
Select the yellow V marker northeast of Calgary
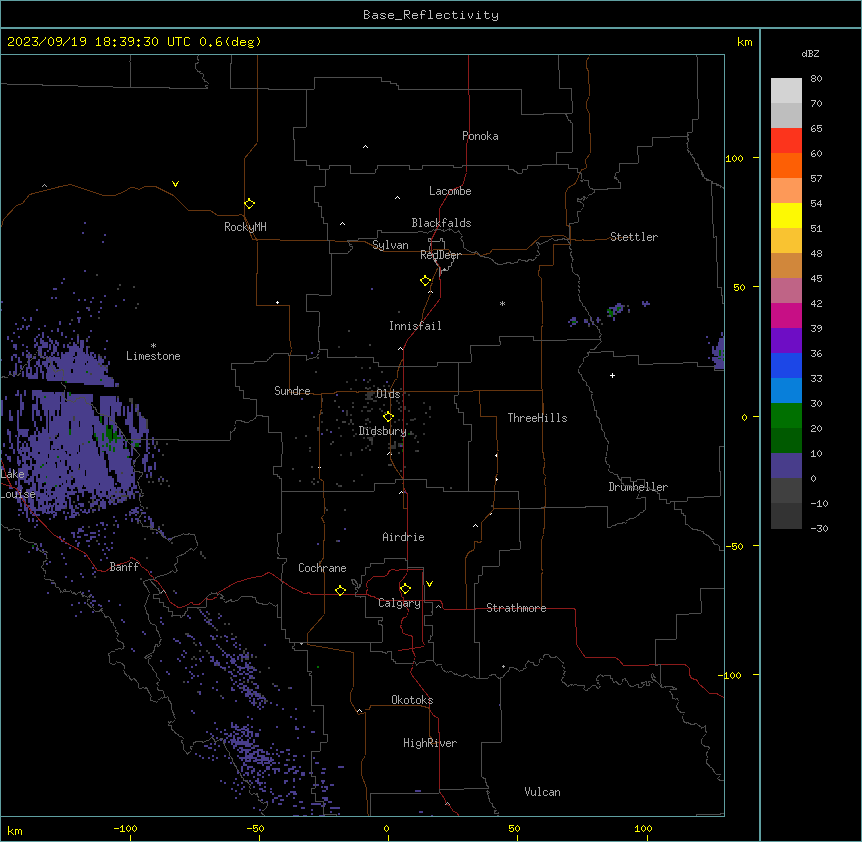pos(429,584)
